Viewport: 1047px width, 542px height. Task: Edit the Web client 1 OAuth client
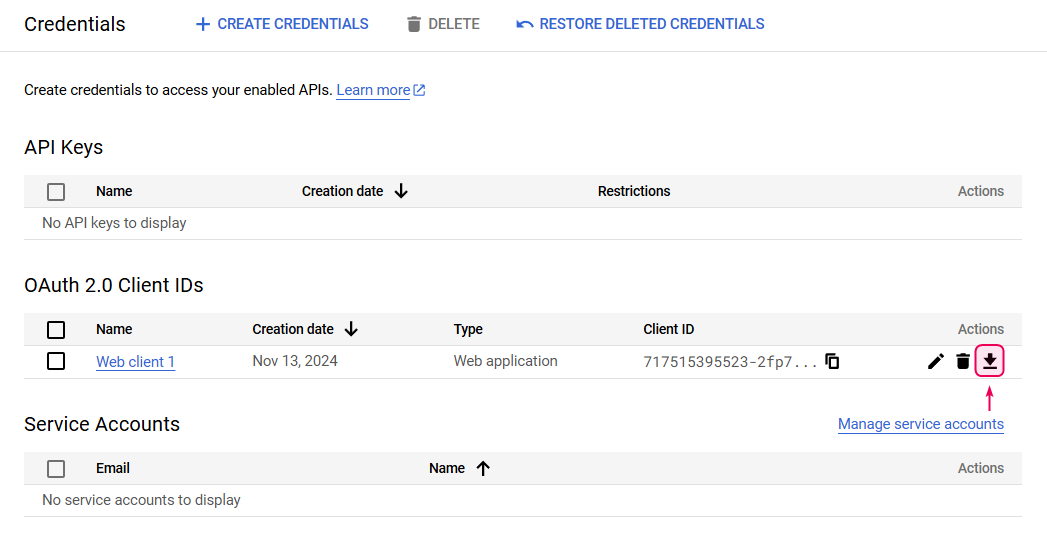935,361
